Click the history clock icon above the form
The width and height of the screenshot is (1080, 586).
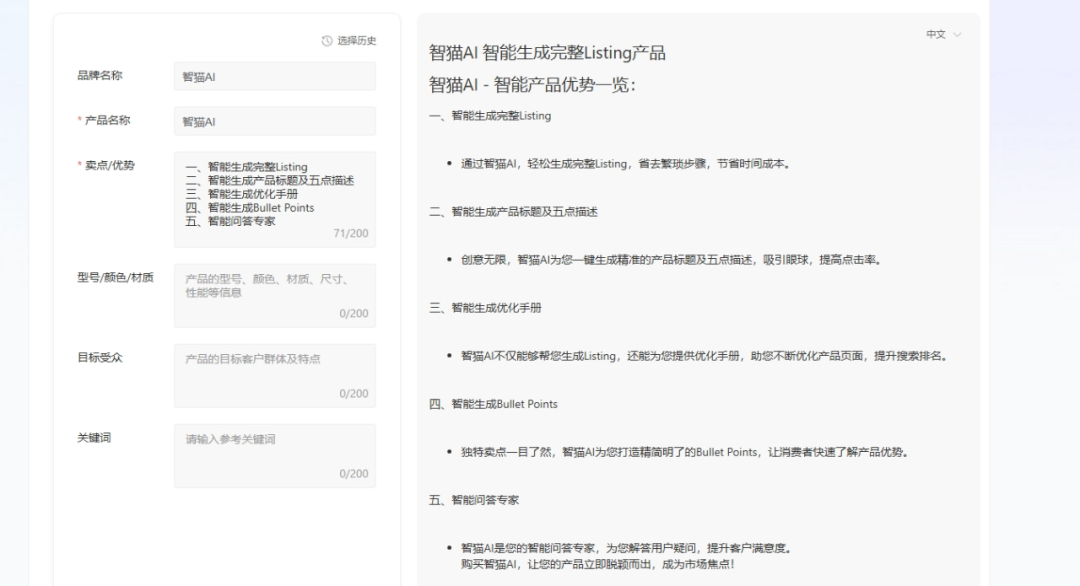coord(325,41)
